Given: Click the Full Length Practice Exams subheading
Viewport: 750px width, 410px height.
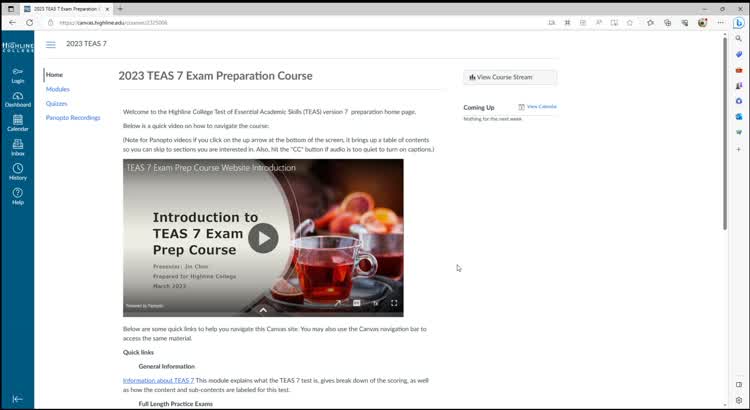Looking at the screenshot, I should coord(176,404).
